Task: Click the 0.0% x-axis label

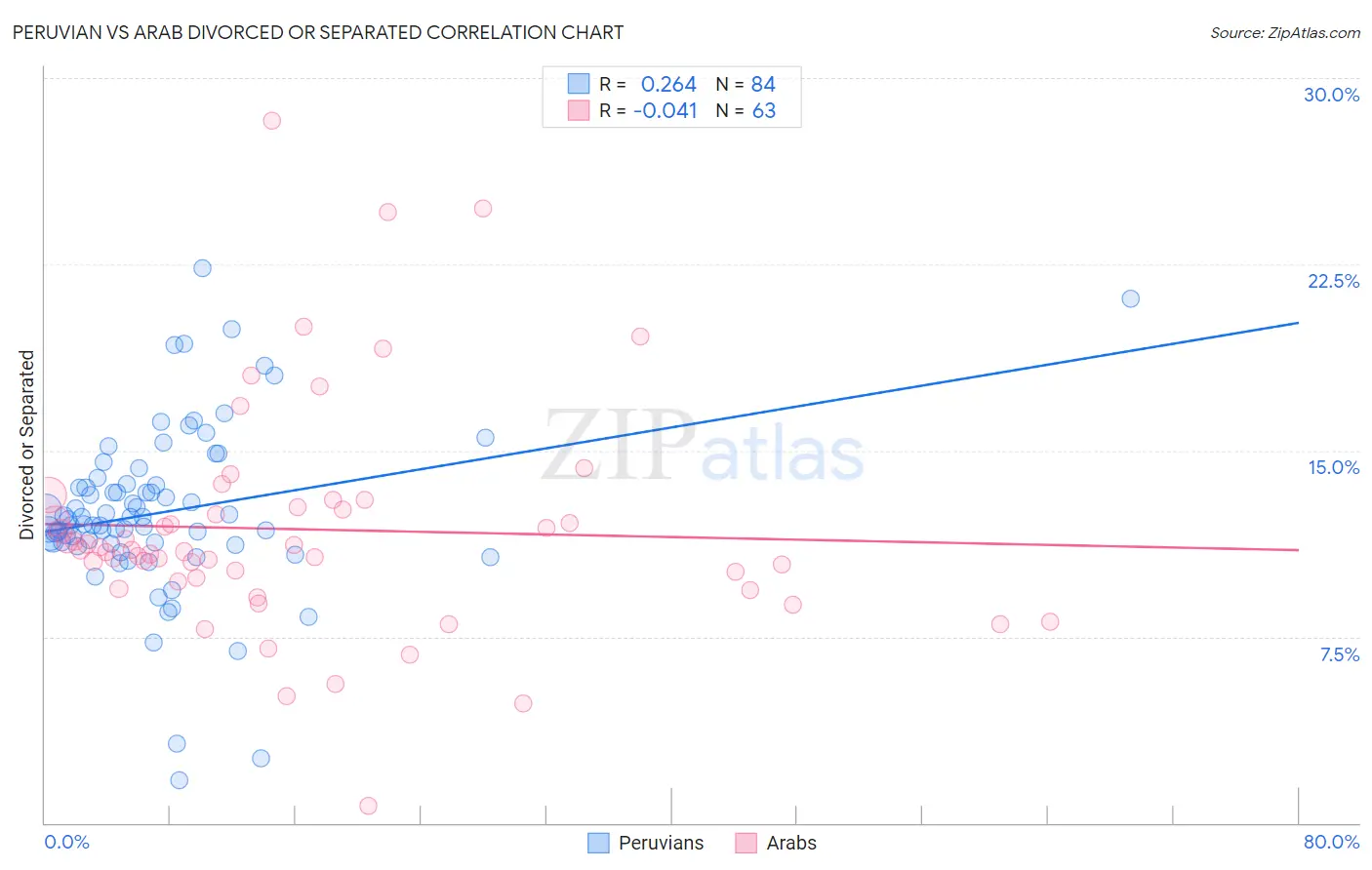Action: click(x=66, y=842)
